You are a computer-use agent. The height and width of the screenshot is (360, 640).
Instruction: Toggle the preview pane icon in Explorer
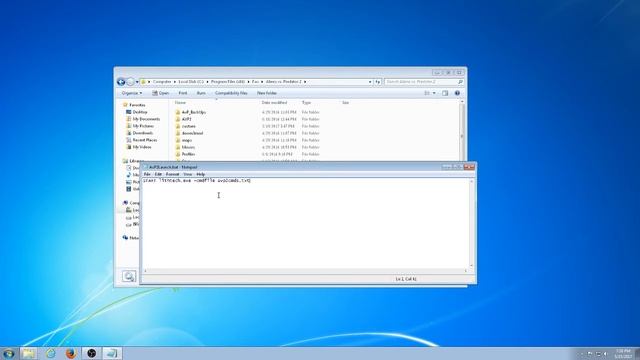[x=445, y=93]
